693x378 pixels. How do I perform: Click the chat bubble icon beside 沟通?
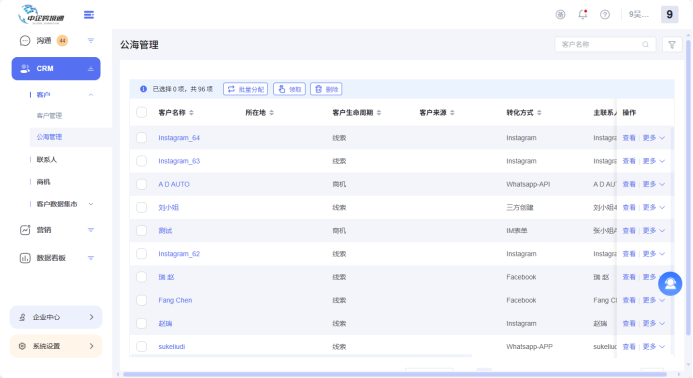click(x=25, y=41)
